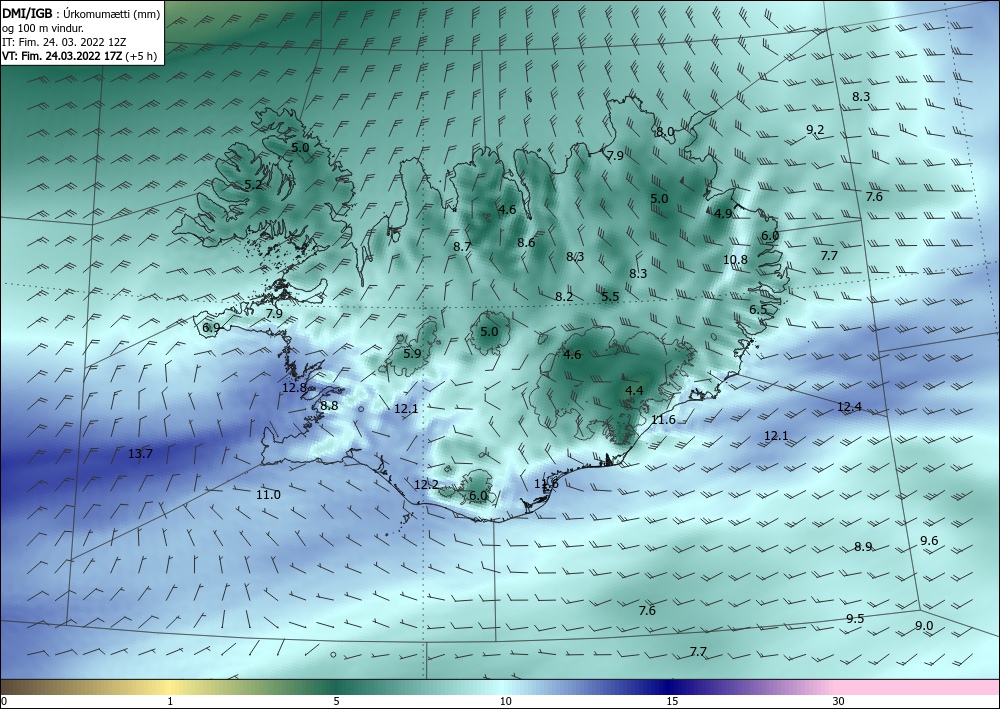Click the 9.6 value label
Screen dimensions: 1000x709
click(x=929, y=541)
